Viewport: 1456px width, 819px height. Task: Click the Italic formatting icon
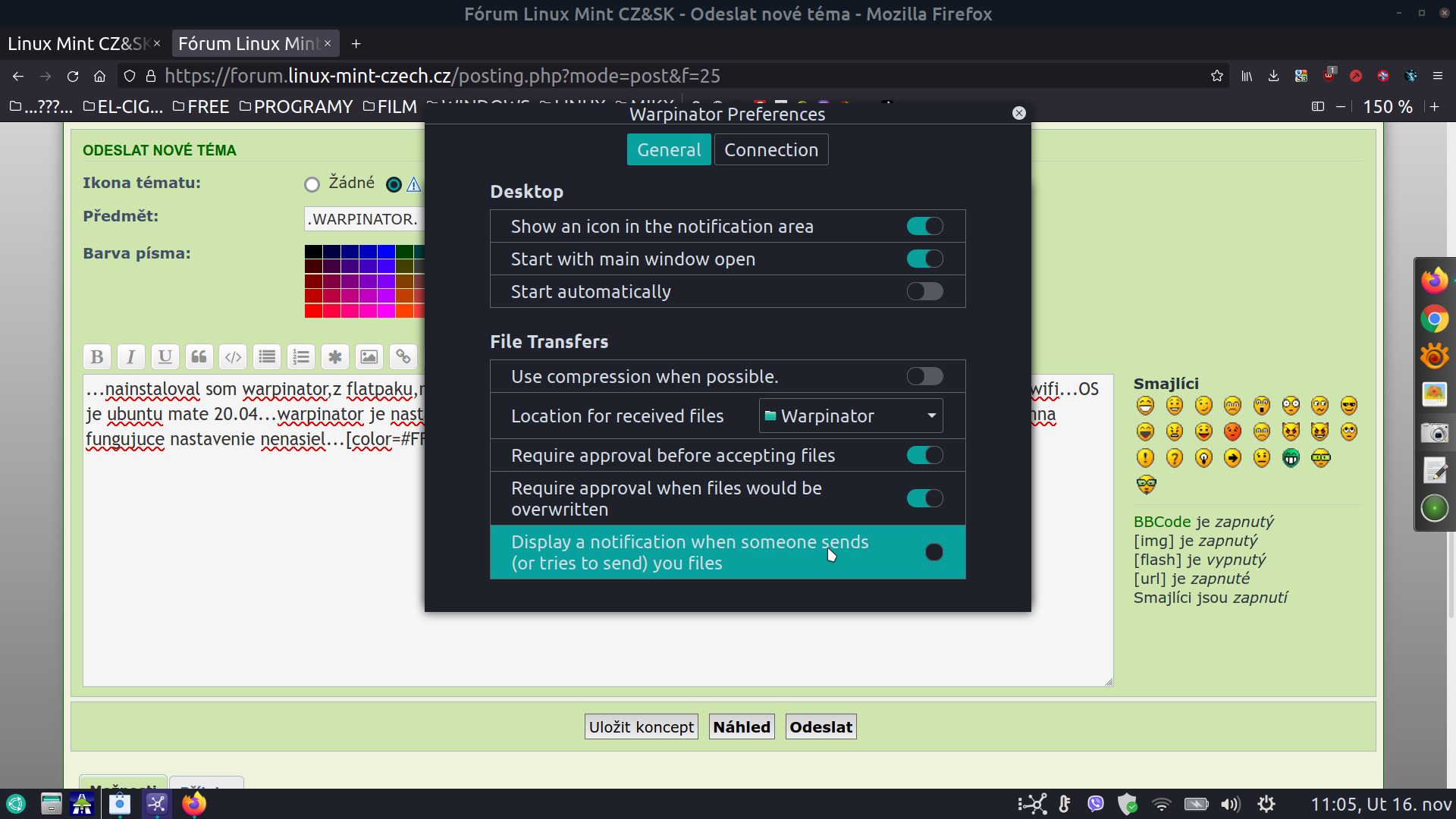pyautogui.click(x=130, y=356)
